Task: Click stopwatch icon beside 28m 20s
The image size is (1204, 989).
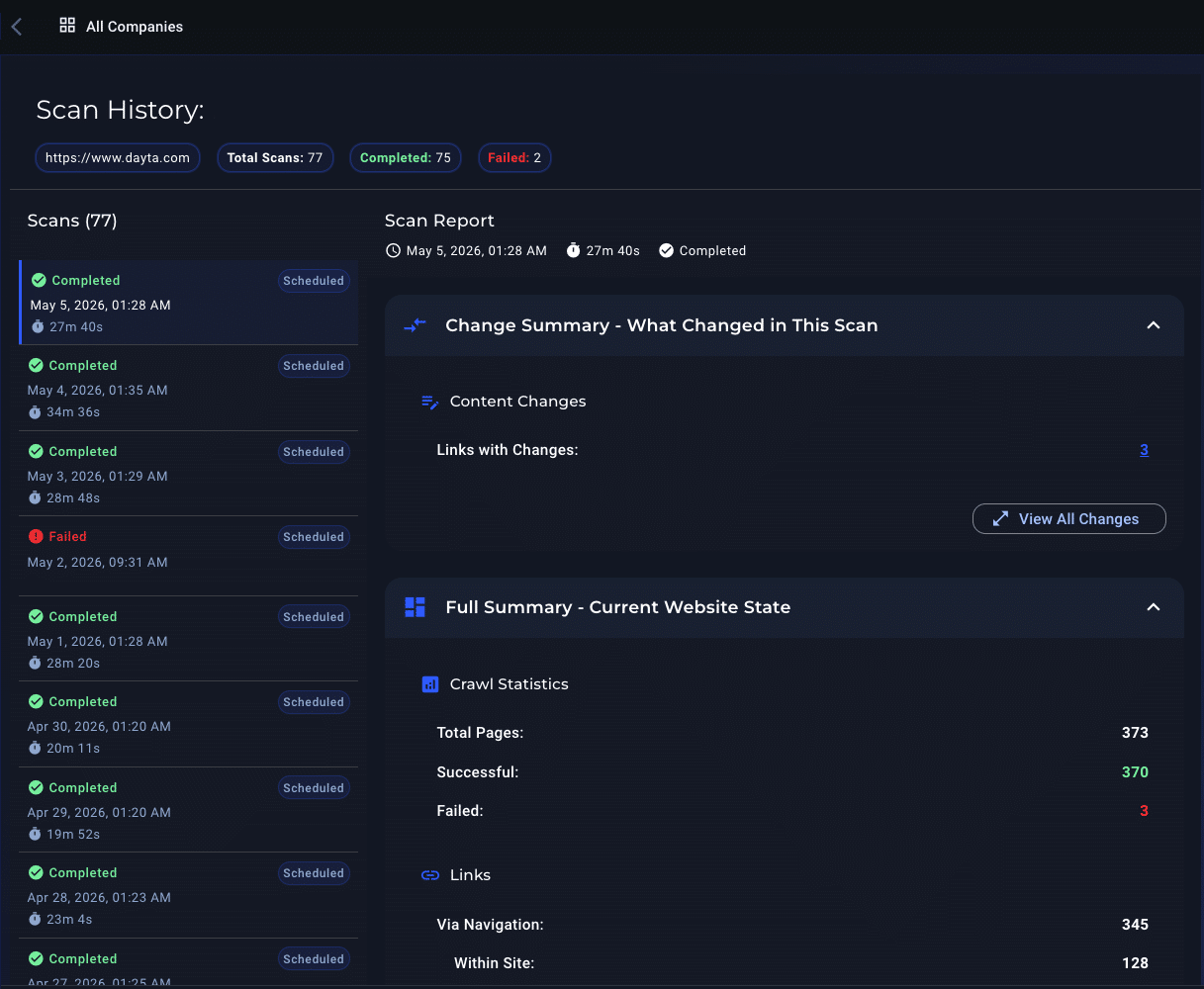Action: pos(35,663)
